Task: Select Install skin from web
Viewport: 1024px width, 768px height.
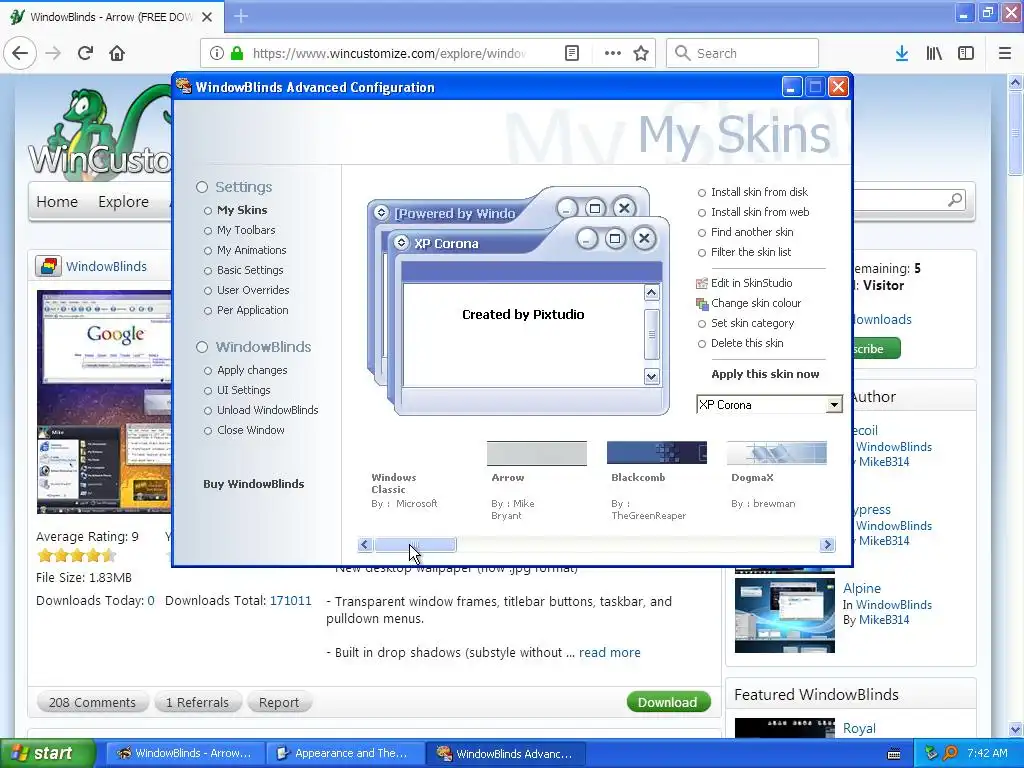Action: pyautogui.click(x=760, y=212)
